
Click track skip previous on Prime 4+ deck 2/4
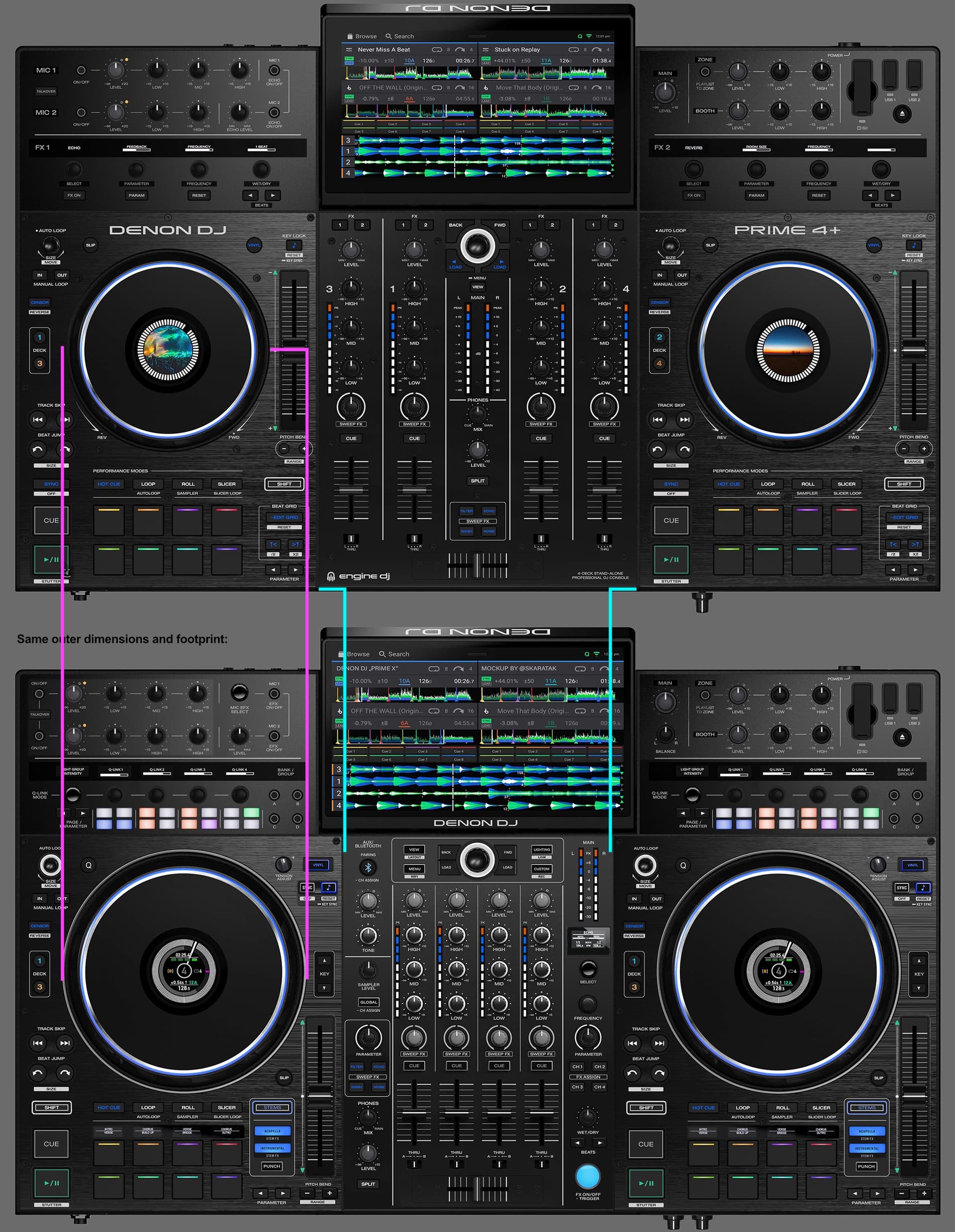(658, 420)
